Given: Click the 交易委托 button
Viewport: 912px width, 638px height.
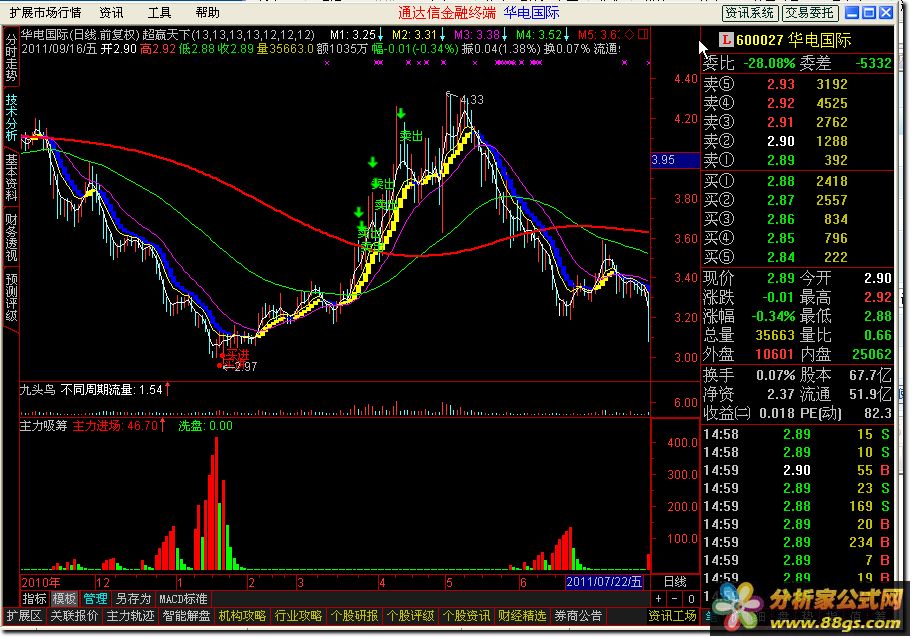Looking at the screenshot, I should click(809, 12).
